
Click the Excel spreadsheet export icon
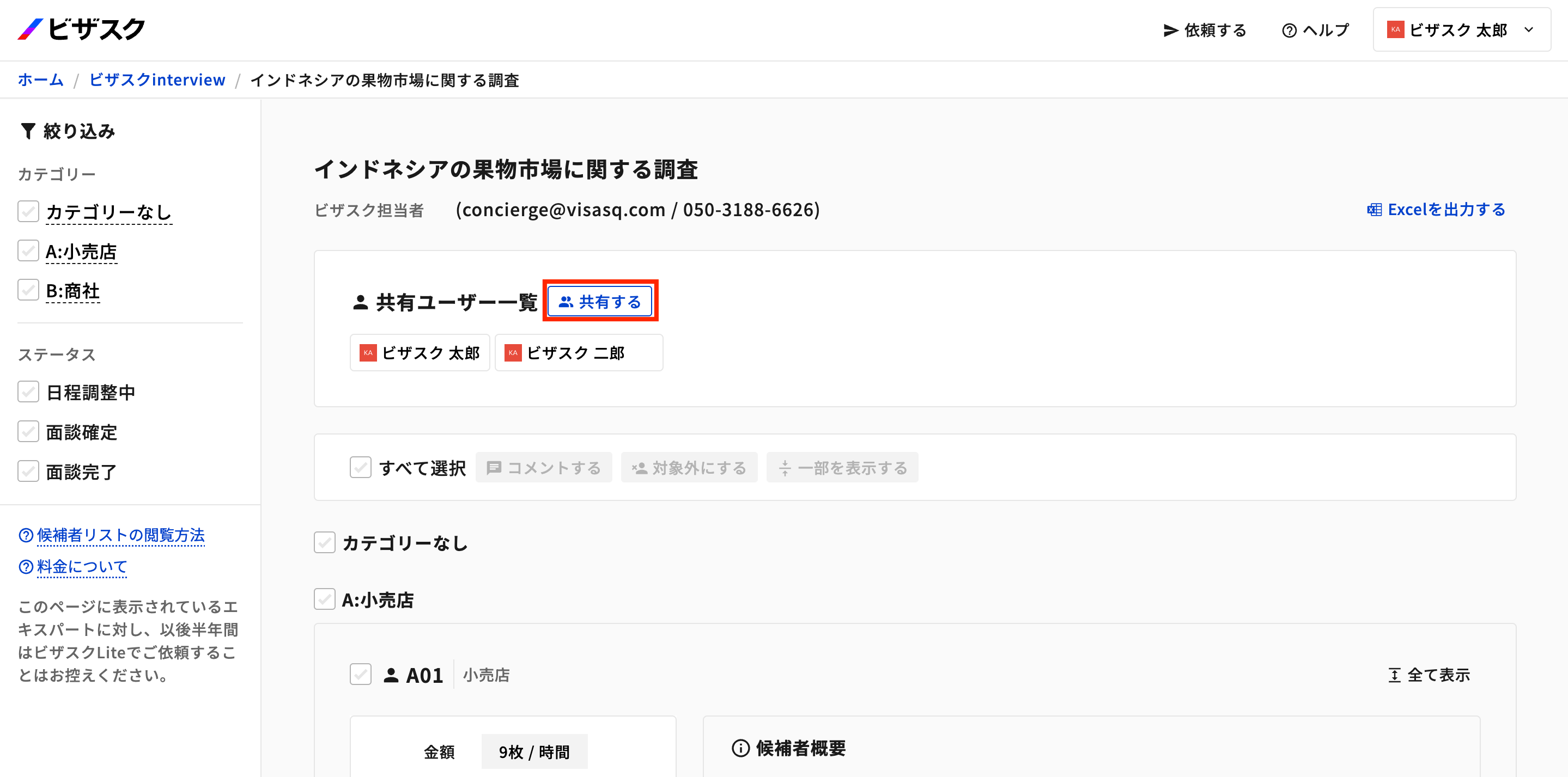point(1374,210)
